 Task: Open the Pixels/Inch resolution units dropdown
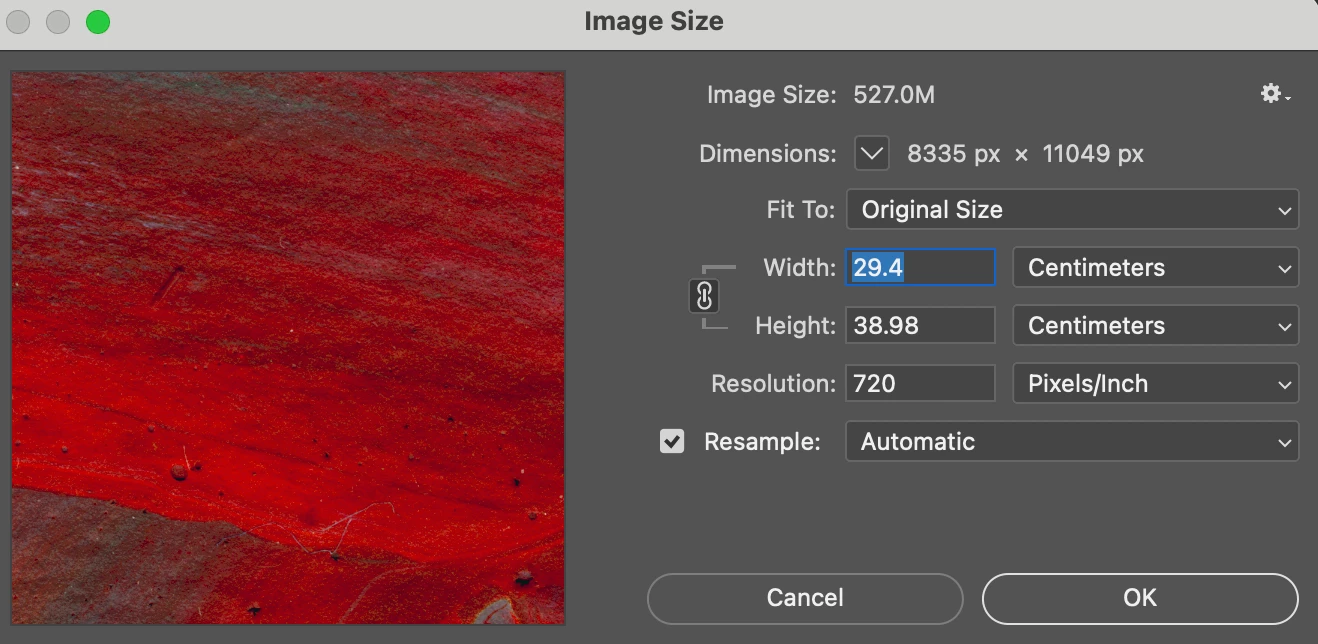(1156, 384)
